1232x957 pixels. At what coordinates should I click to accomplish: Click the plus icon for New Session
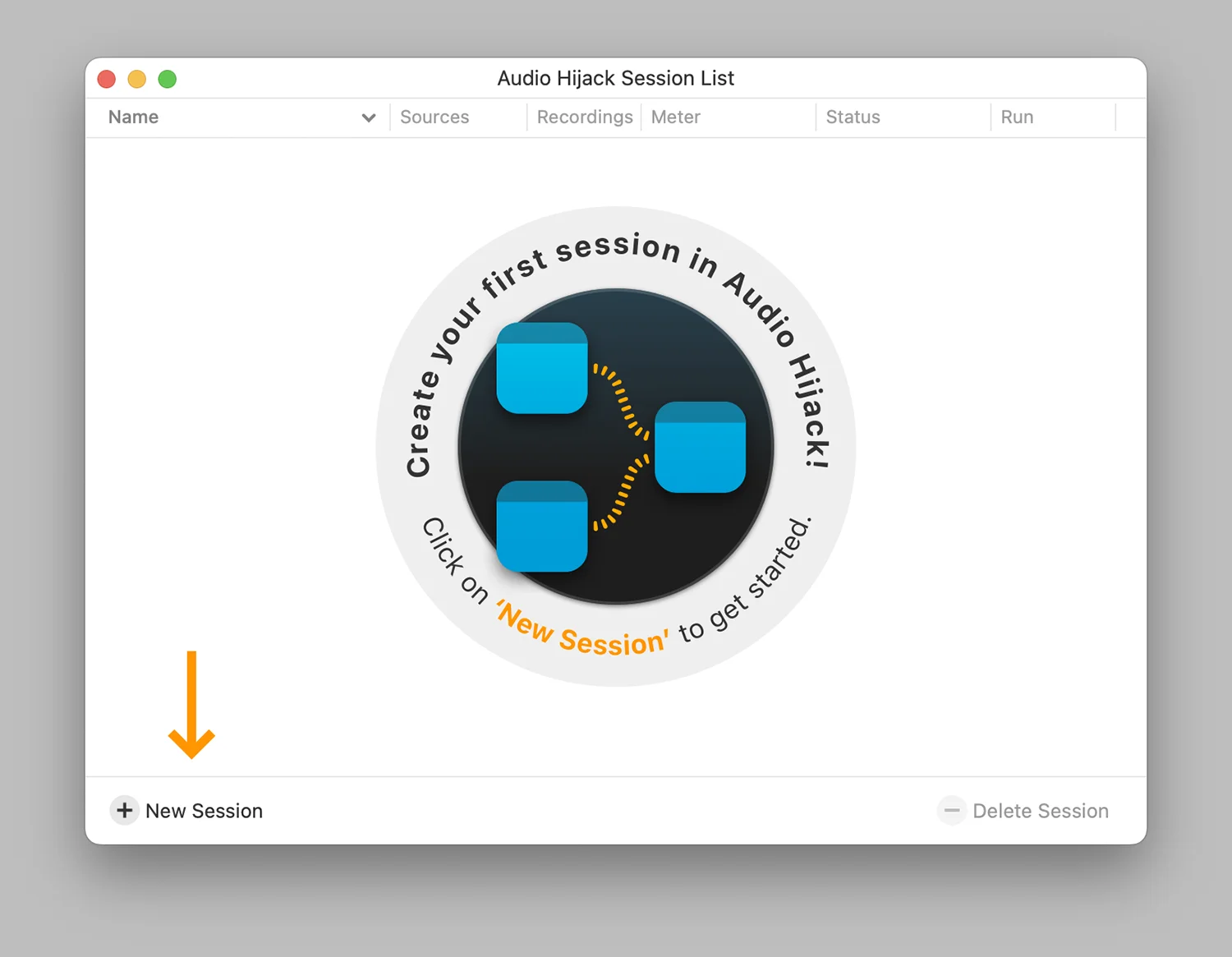[124, 811]
